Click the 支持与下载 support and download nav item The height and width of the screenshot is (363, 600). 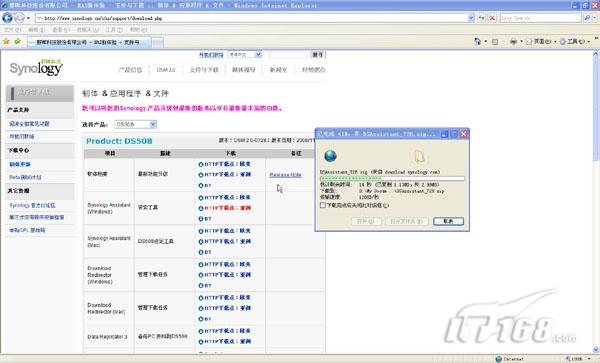coord(204,70)
